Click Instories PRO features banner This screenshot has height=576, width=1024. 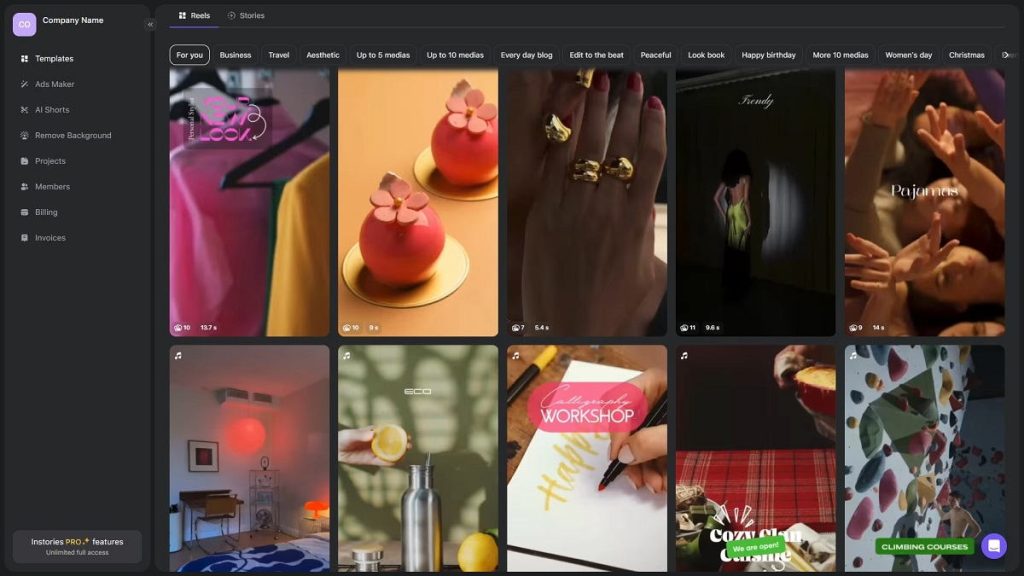tap(77, 546)
